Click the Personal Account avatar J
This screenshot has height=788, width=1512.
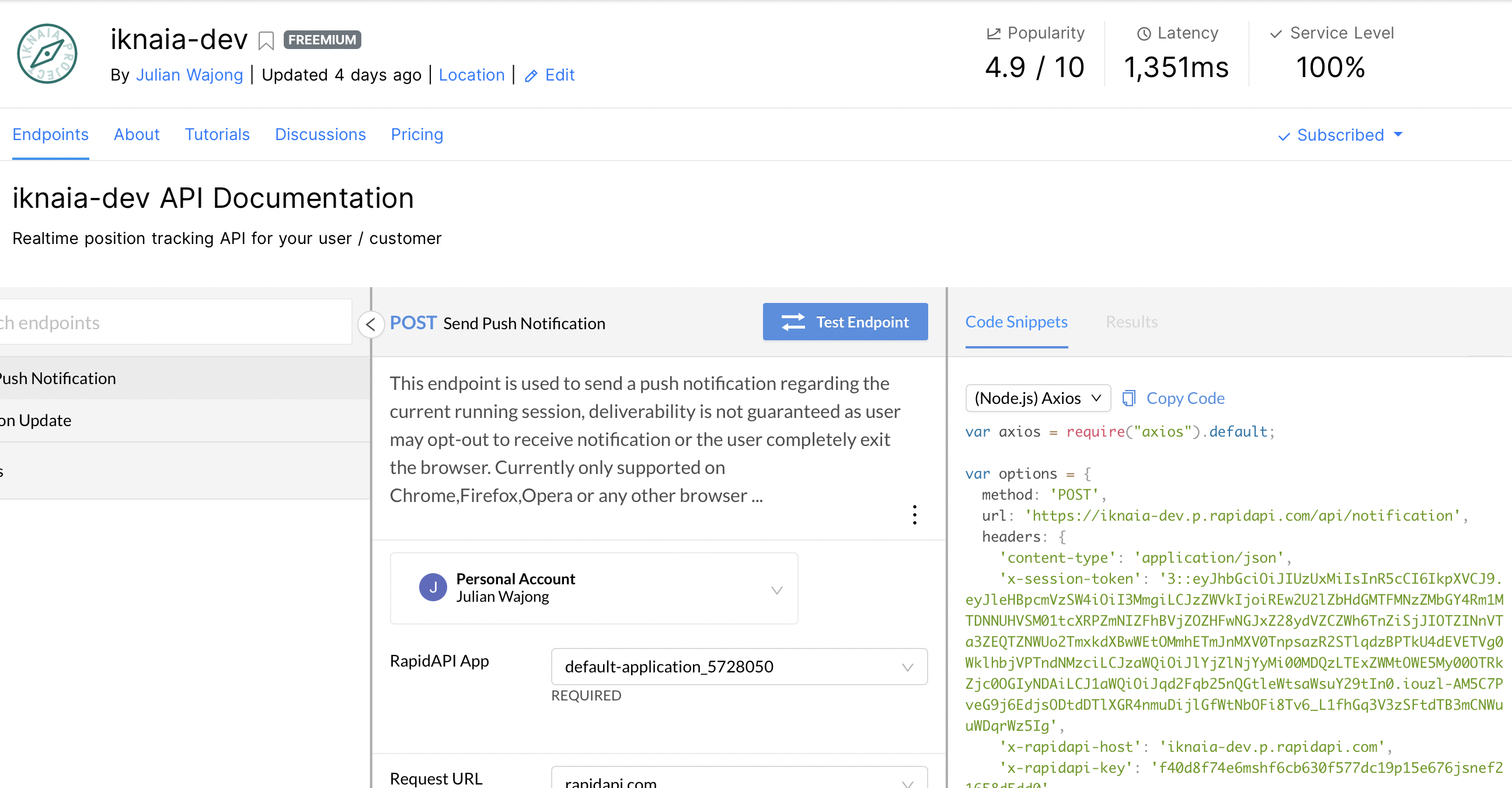[x=433, y=587]
